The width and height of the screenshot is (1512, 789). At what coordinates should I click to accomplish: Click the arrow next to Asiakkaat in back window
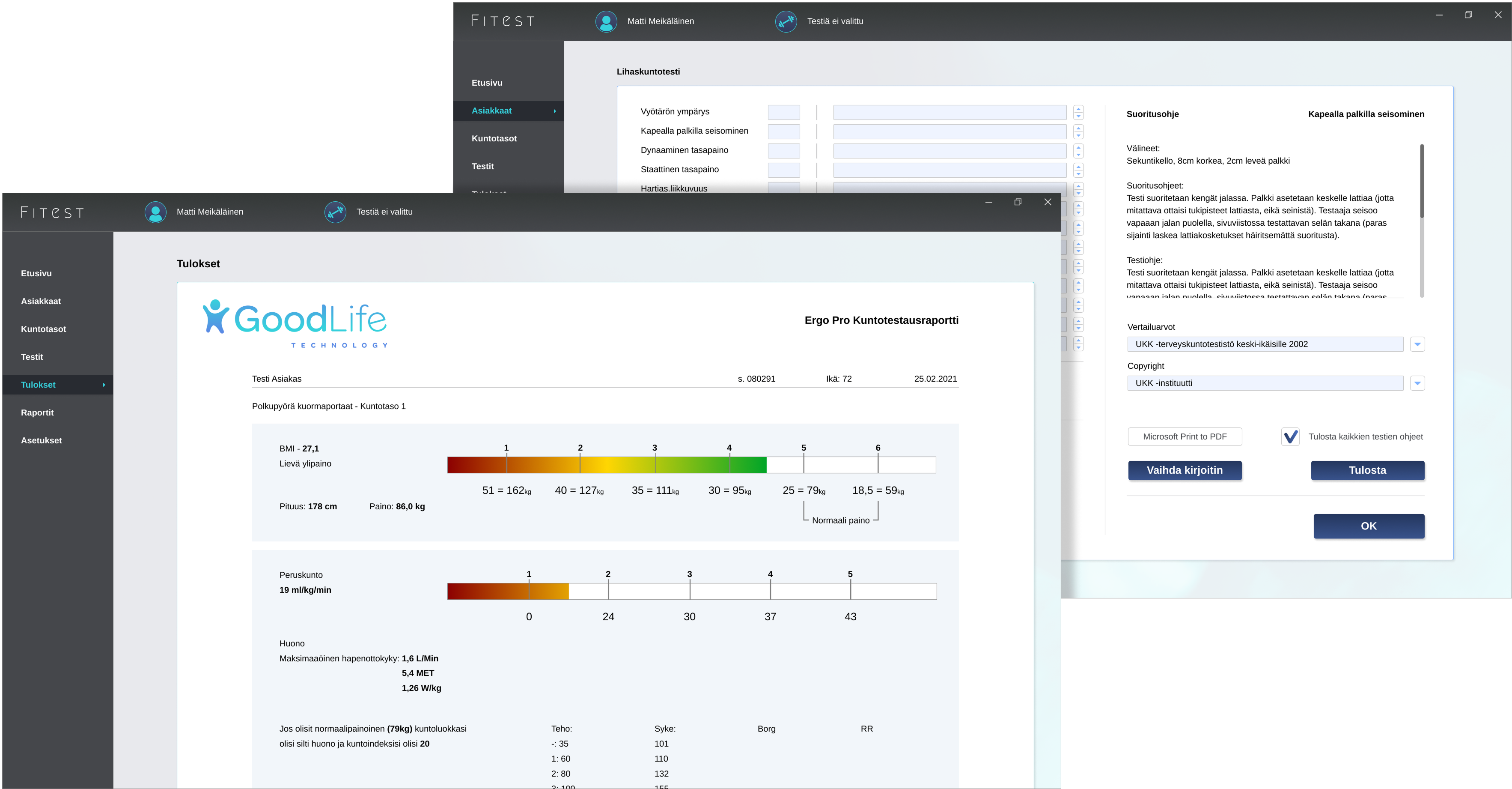(x=555, y=111)
